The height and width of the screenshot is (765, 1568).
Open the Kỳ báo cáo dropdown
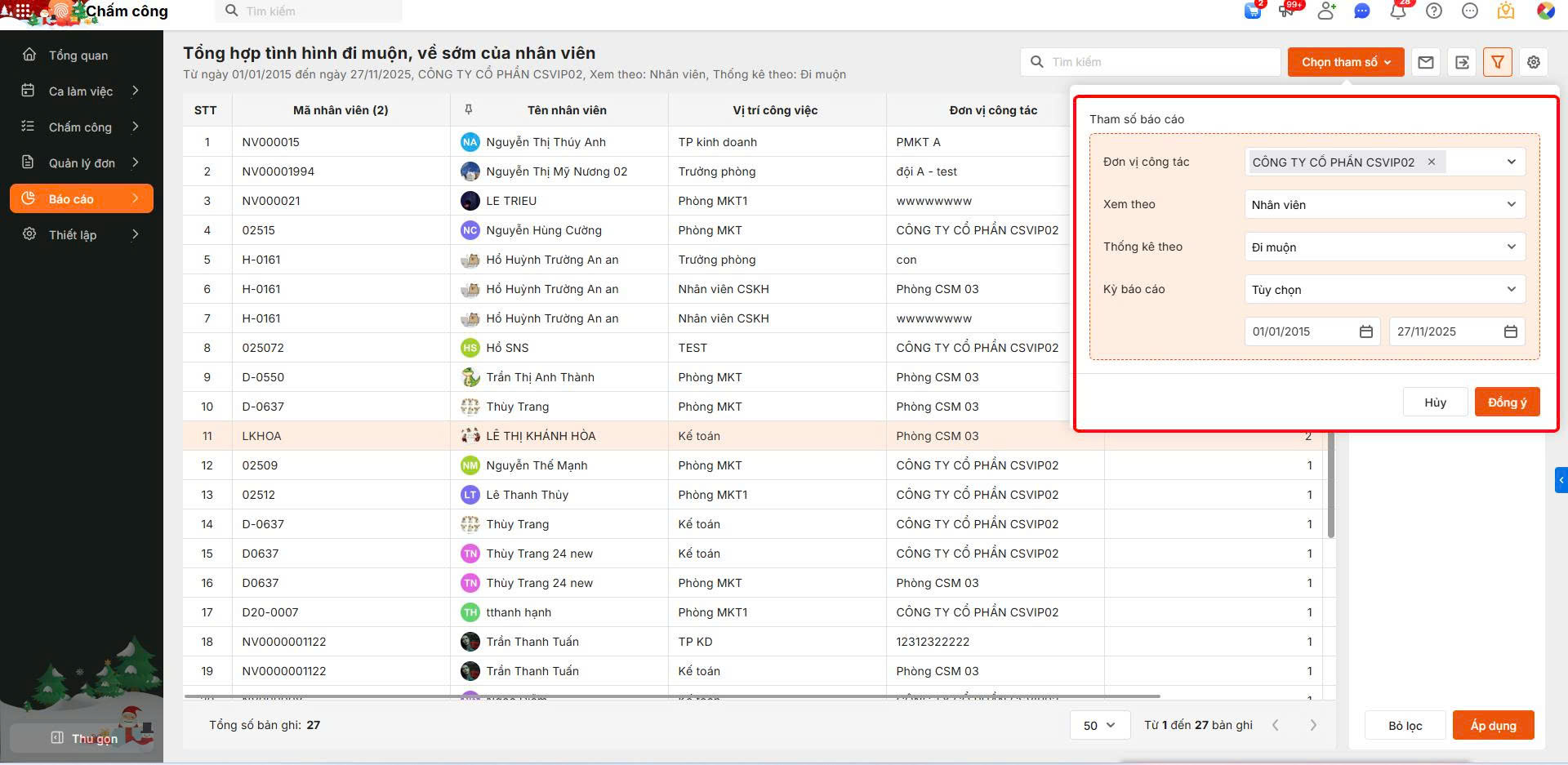click(1384, 289)
